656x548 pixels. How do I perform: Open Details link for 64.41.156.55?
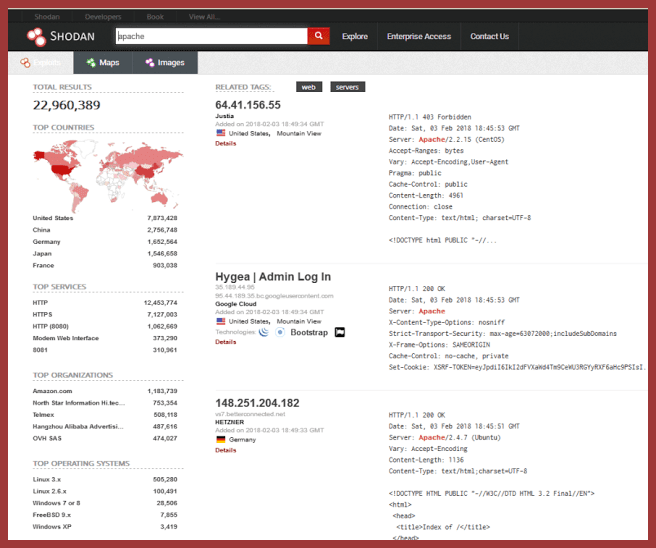click(225, 143)
